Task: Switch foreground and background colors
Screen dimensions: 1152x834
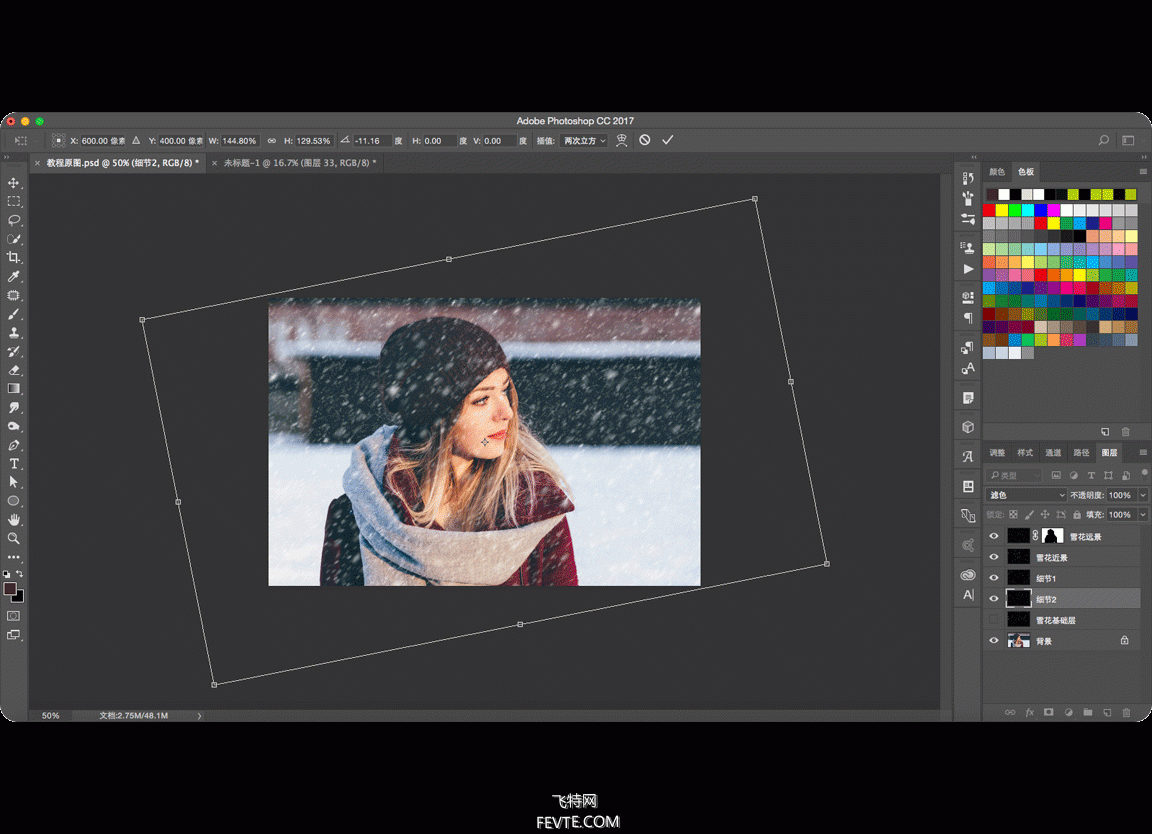Action: coord(19,574)
